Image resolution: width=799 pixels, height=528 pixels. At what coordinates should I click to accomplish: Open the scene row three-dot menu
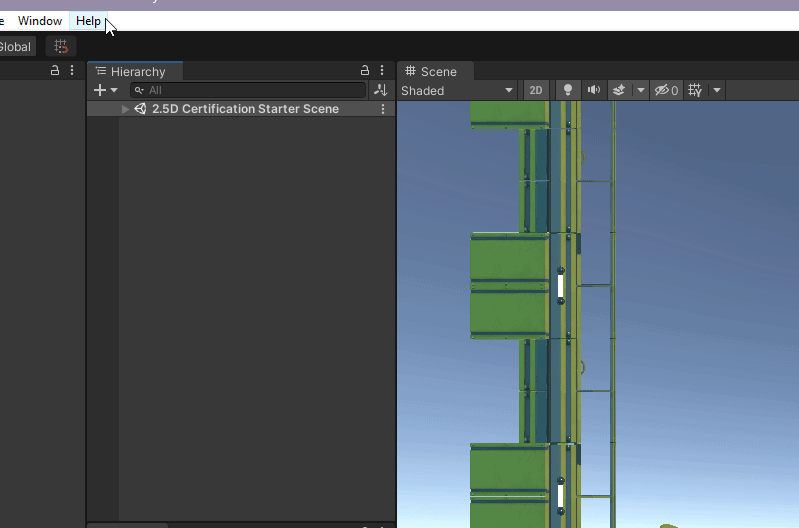pos(383,109)
